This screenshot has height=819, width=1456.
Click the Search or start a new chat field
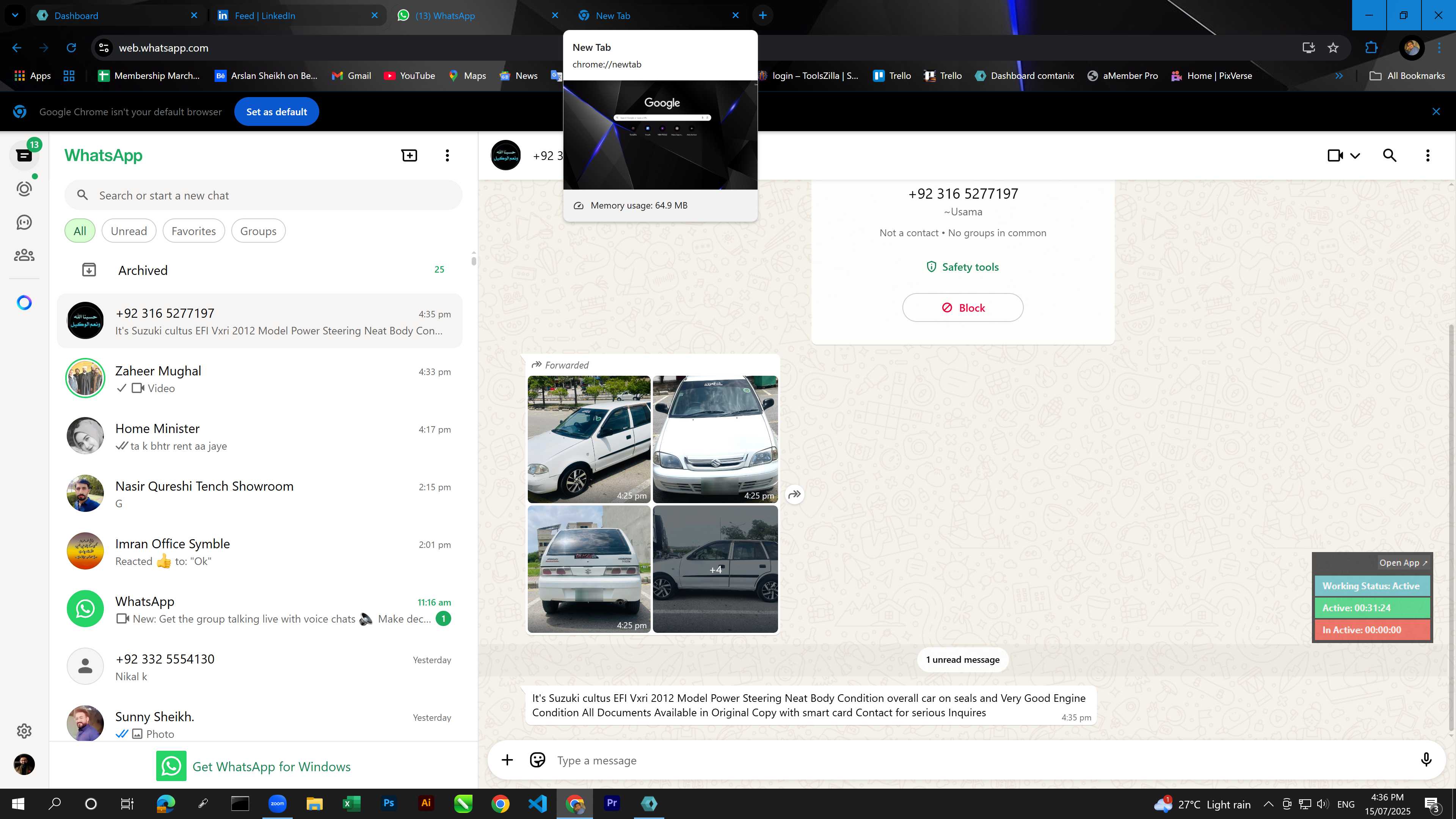tap(264, 195)
